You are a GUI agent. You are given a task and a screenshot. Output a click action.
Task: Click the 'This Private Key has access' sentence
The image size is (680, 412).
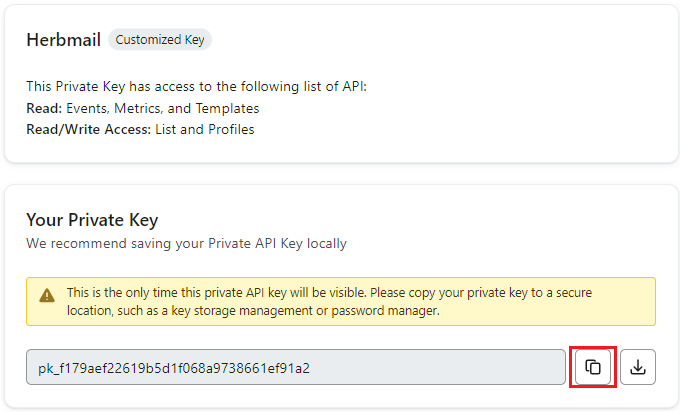196,86
